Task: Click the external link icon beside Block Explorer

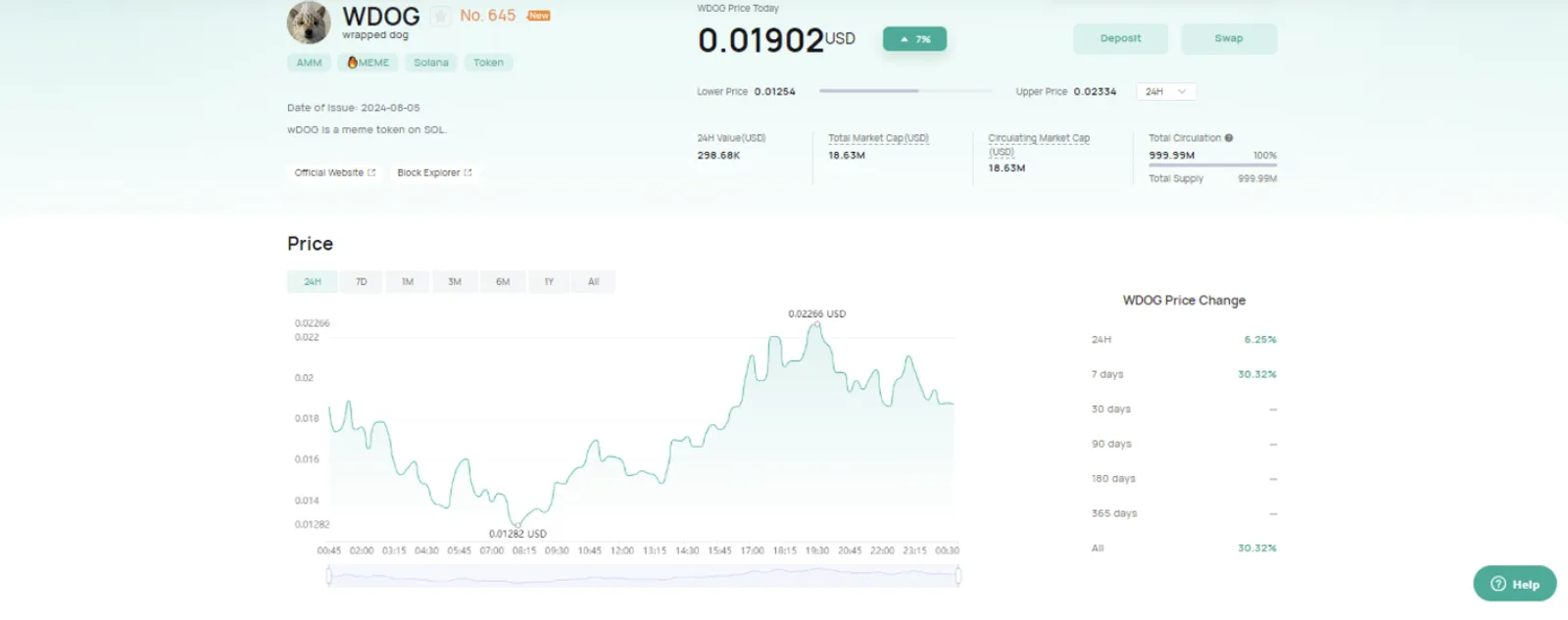Action: (467, 172)
